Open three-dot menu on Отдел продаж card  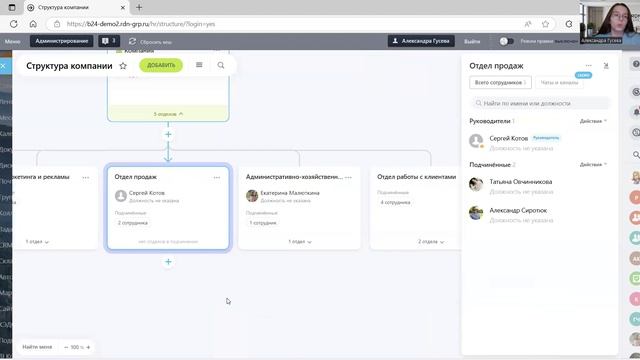coord(217,178)
